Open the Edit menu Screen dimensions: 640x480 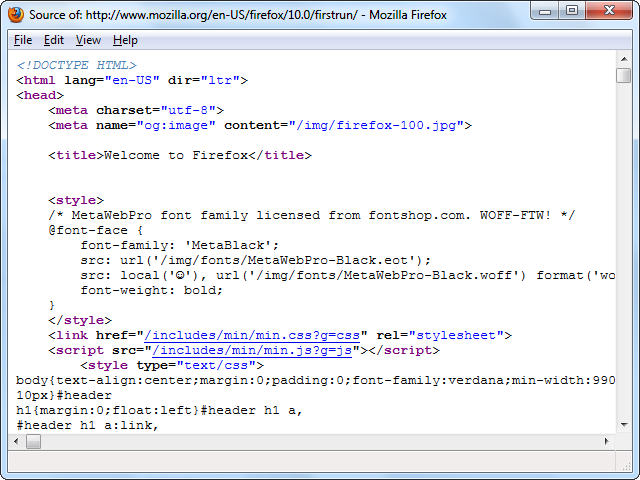(54, 40)
